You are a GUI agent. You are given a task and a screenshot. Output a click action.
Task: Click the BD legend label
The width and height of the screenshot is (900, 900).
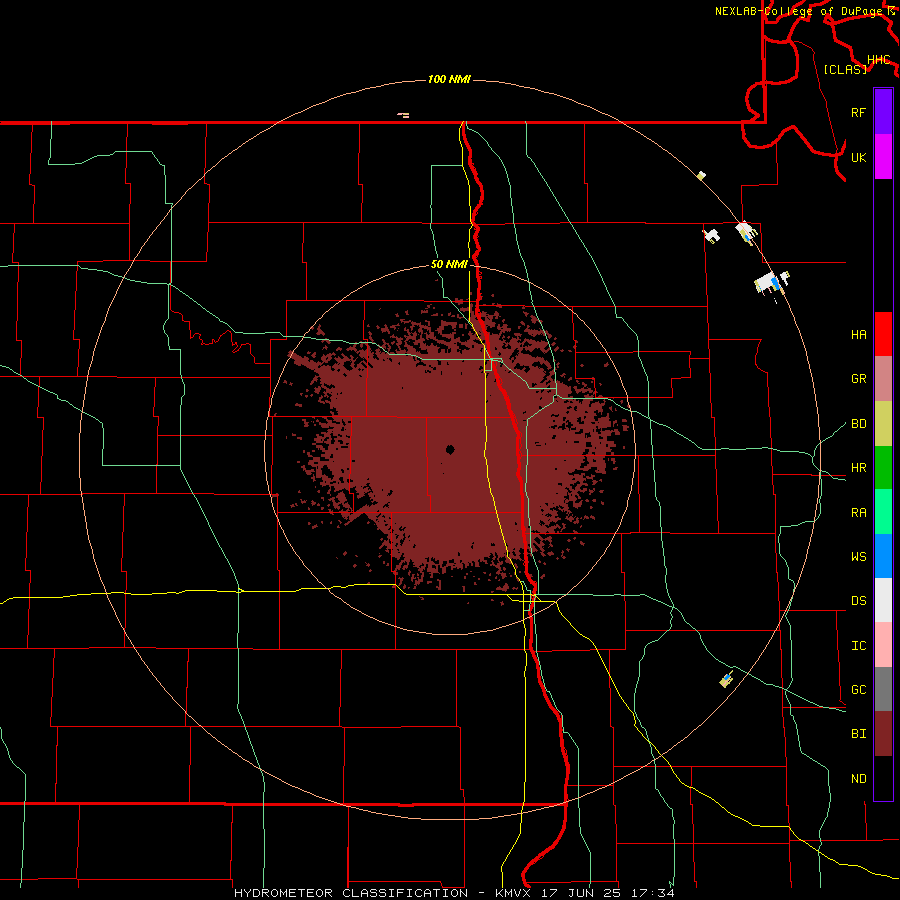858,424
